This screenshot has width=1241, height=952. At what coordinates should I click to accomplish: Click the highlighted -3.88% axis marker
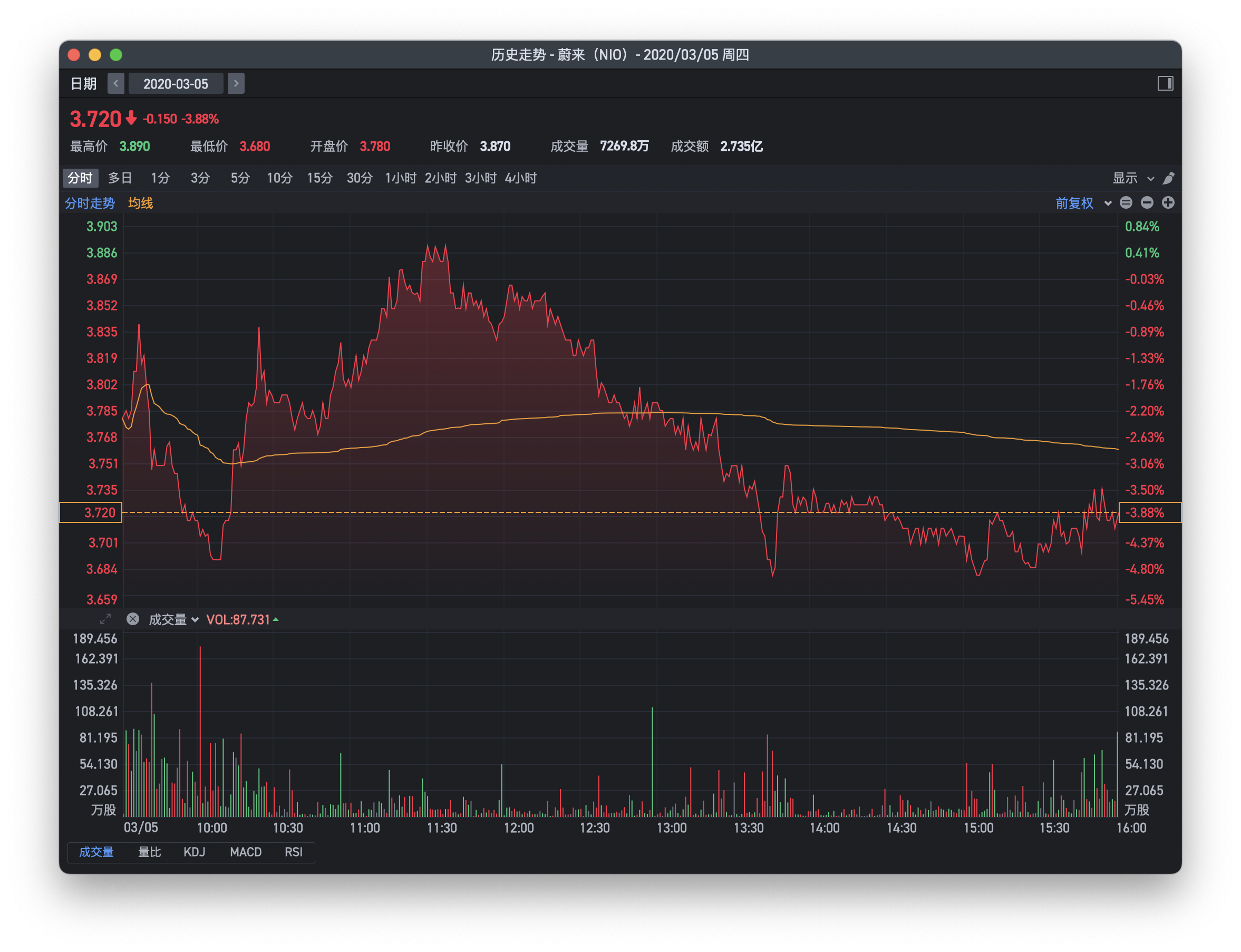pos(1149,512)
